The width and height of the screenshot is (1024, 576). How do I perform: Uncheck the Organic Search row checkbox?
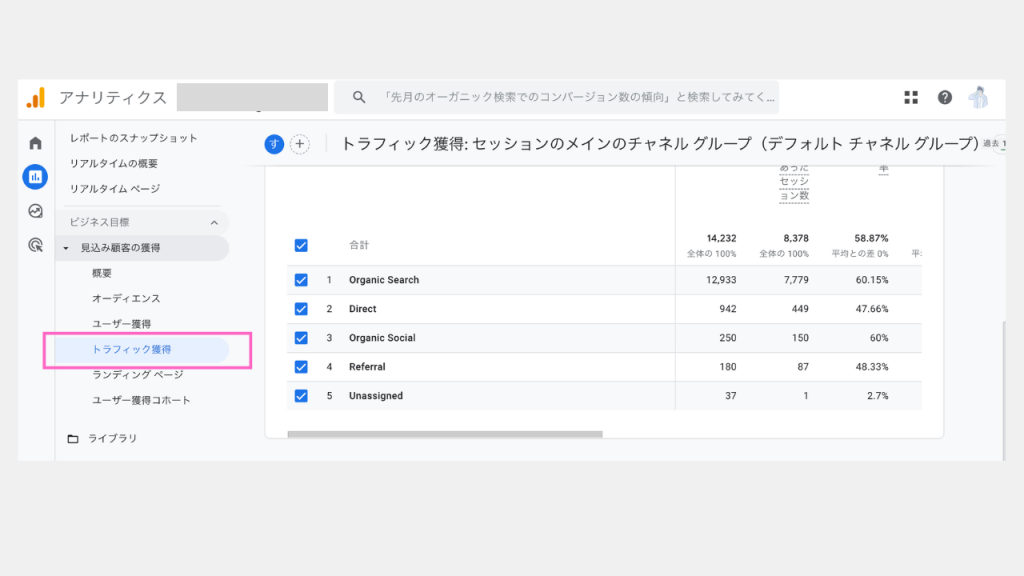(x=301, y=280)
